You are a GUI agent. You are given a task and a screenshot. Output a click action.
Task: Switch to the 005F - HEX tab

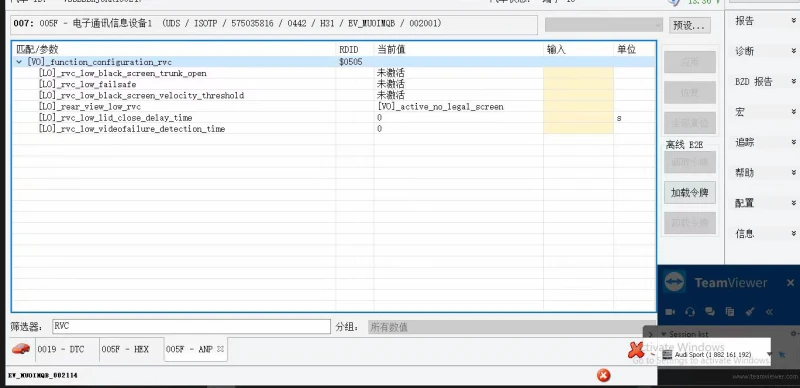[126, 349]
